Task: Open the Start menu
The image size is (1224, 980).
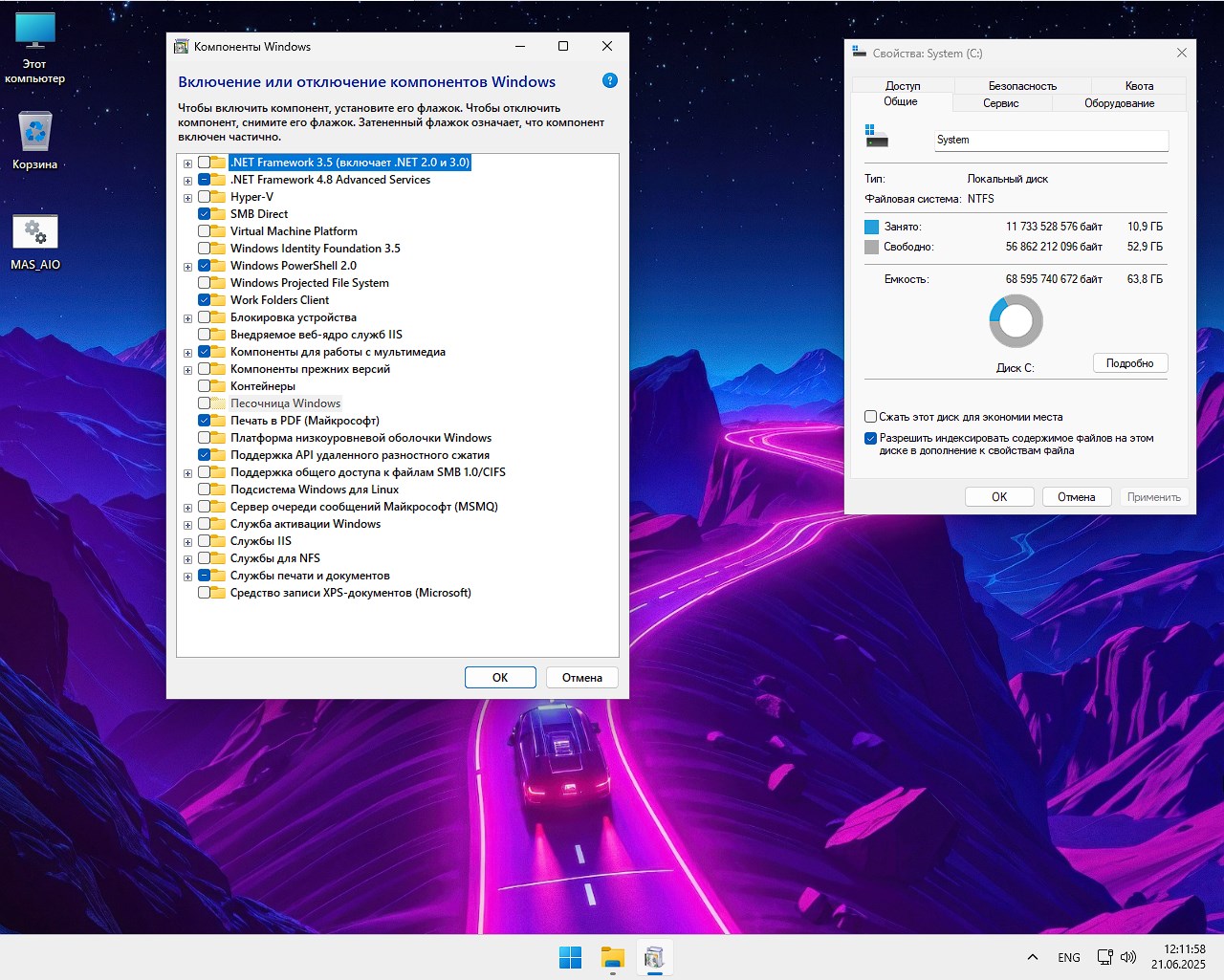Action: click(570, 956)
